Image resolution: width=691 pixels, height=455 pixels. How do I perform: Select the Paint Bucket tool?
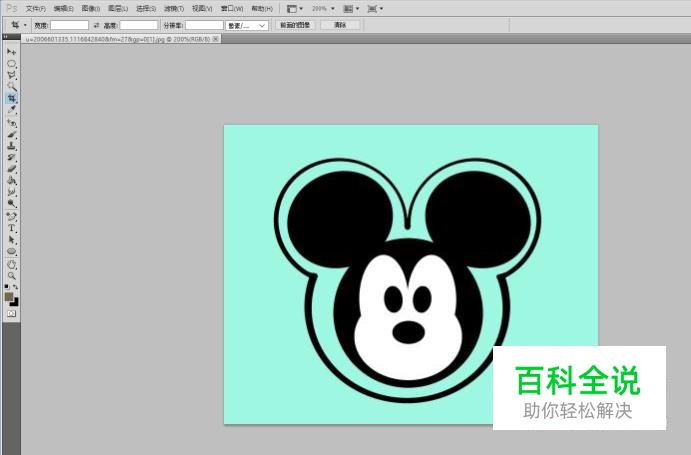click(11, 180)
